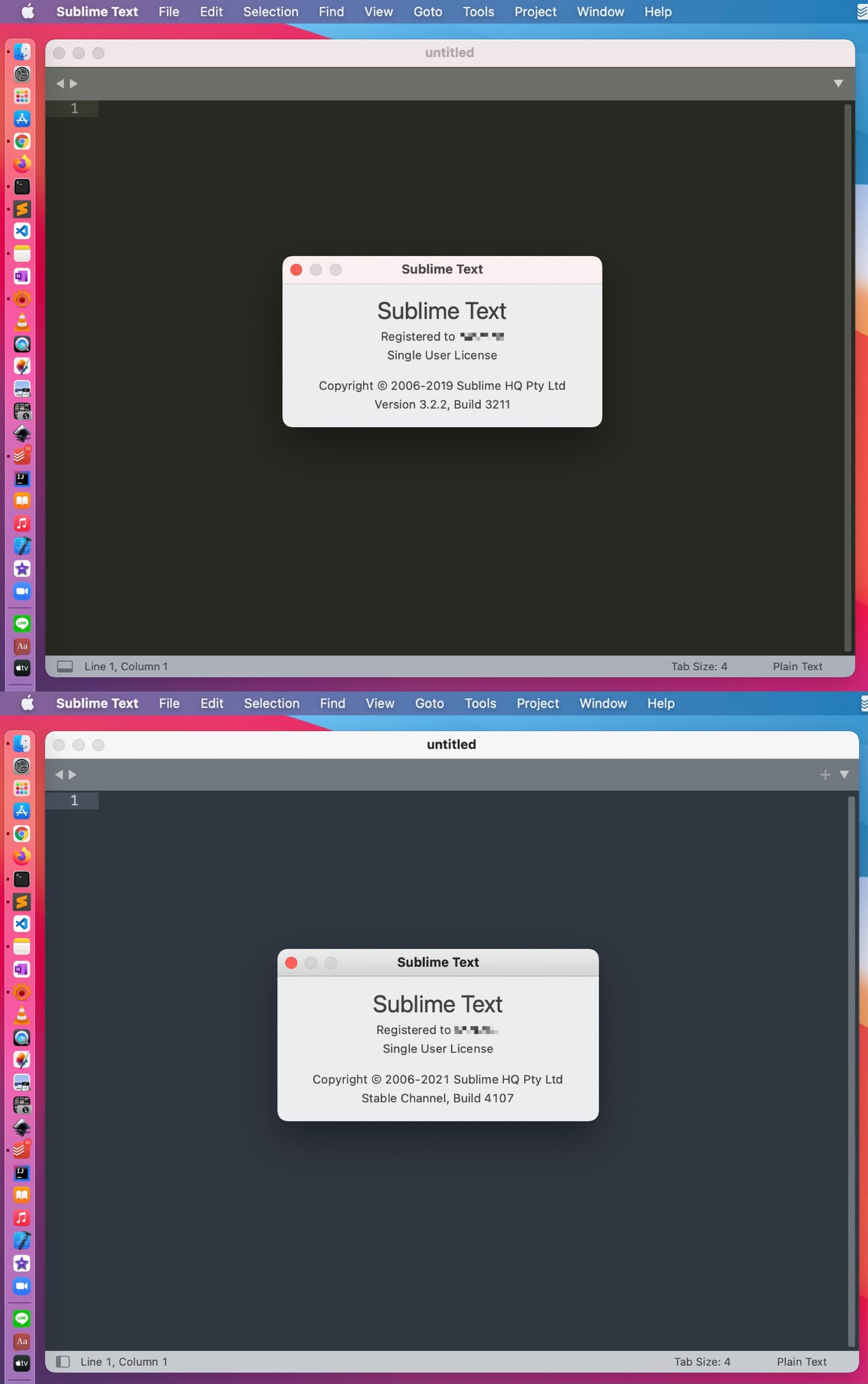
Task: Change Plain Text syntax in Build 3211 window
Action: (x=798, y=666)
